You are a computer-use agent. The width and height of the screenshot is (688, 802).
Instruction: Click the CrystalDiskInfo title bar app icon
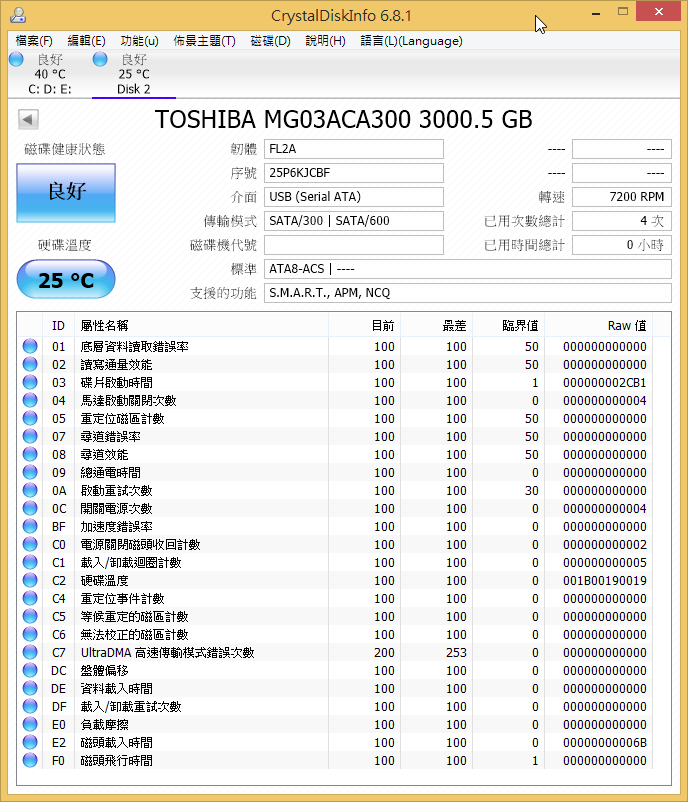click(18, 15)
